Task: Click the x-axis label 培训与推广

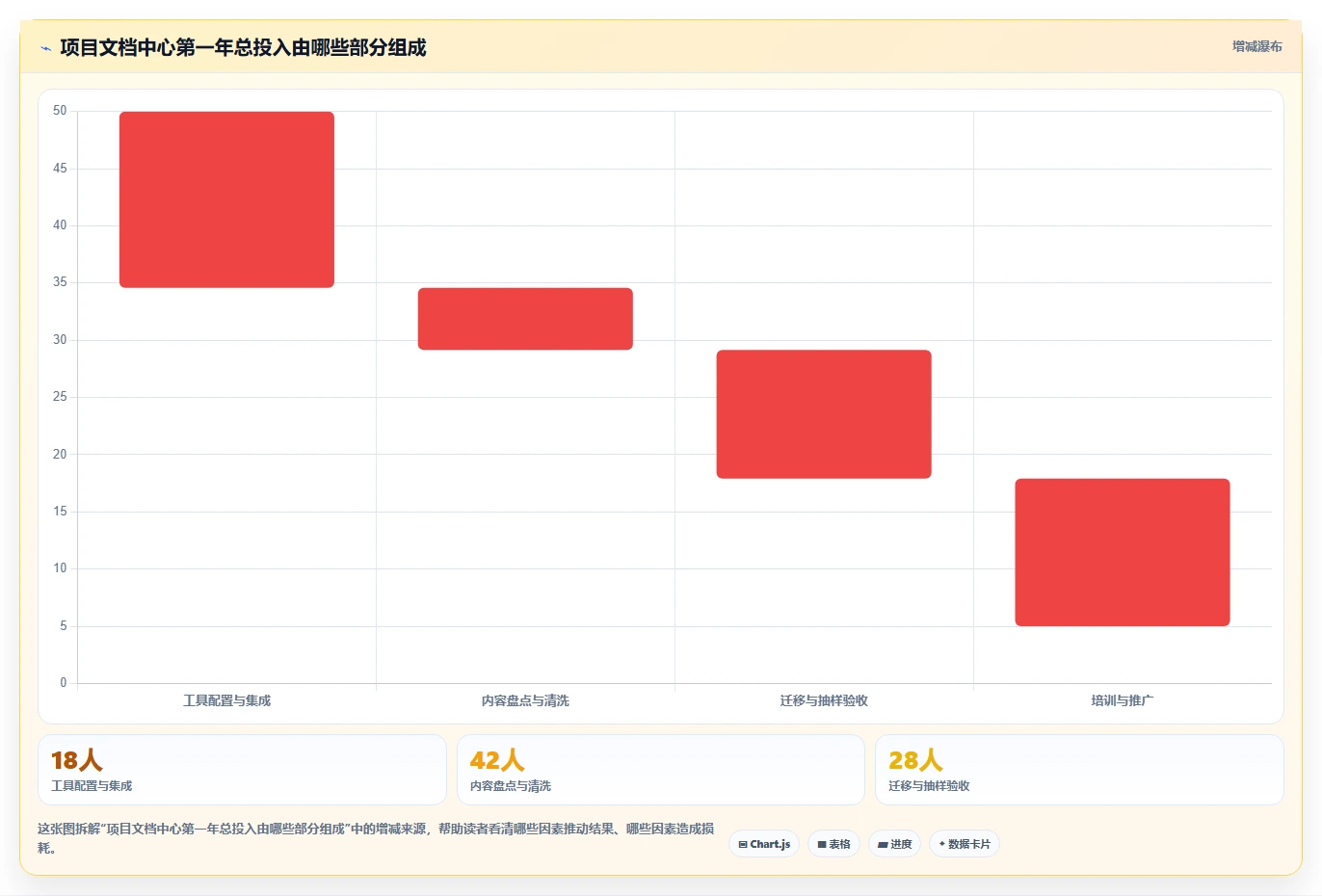Action: [x=1123, y=700]
